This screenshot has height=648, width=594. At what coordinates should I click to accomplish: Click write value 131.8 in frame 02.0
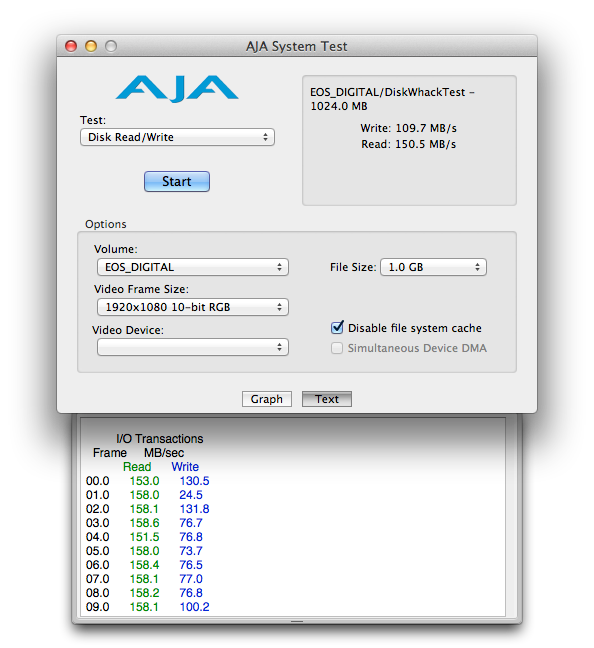pyautogui.click(x=194, y=509)
